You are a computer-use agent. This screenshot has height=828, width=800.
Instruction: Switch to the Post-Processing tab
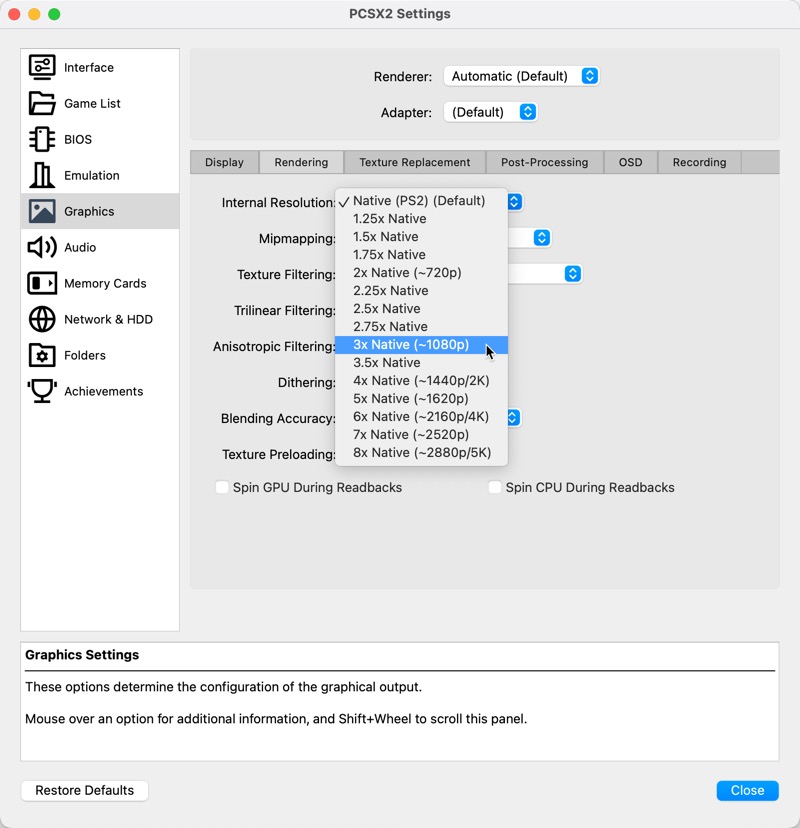pos(543,162)
